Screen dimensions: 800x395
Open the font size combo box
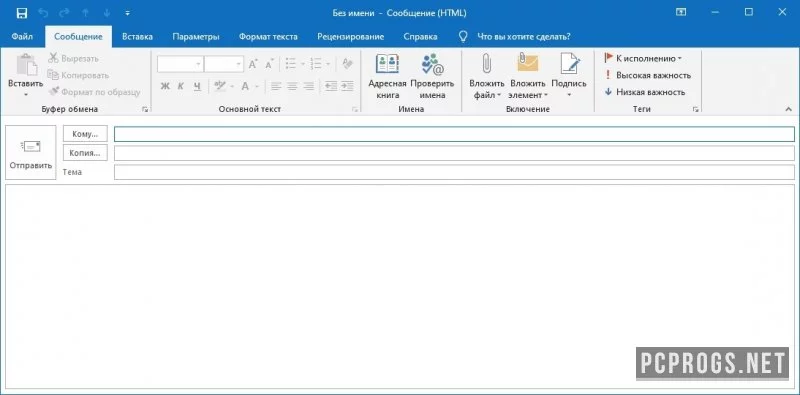tap(223, 64)
